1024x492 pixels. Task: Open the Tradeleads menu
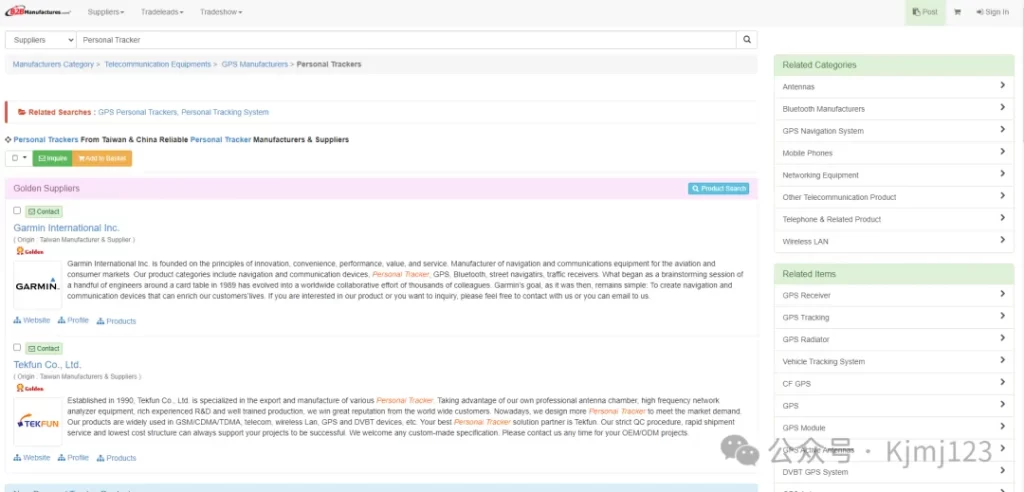162,12
